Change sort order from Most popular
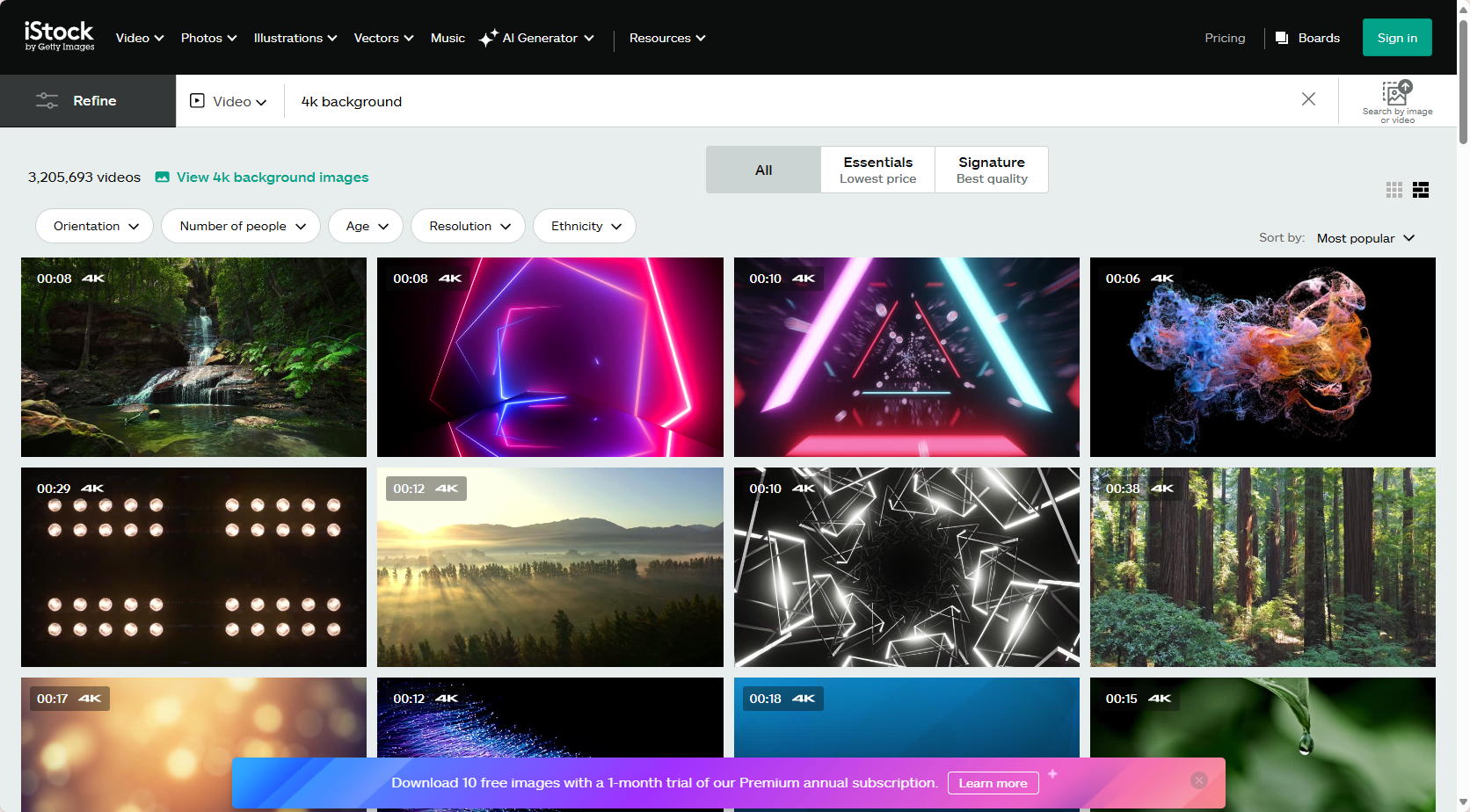Viewport: 1470px width, 812px height. click(x=1365, y=238)
